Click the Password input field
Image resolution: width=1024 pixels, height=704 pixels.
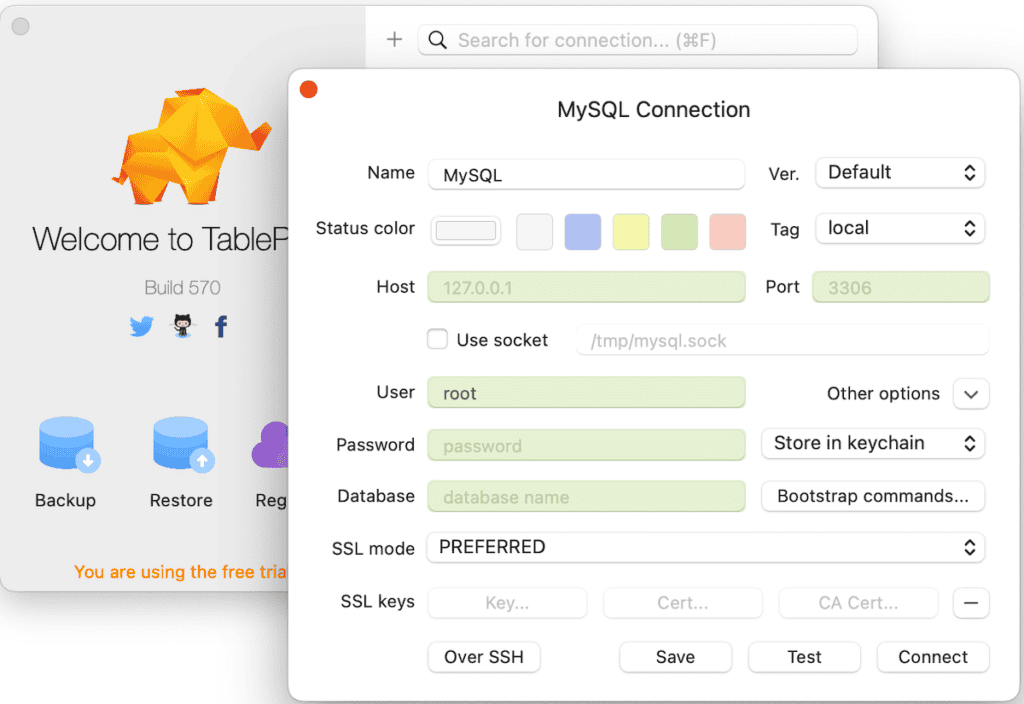pos(586,446)
